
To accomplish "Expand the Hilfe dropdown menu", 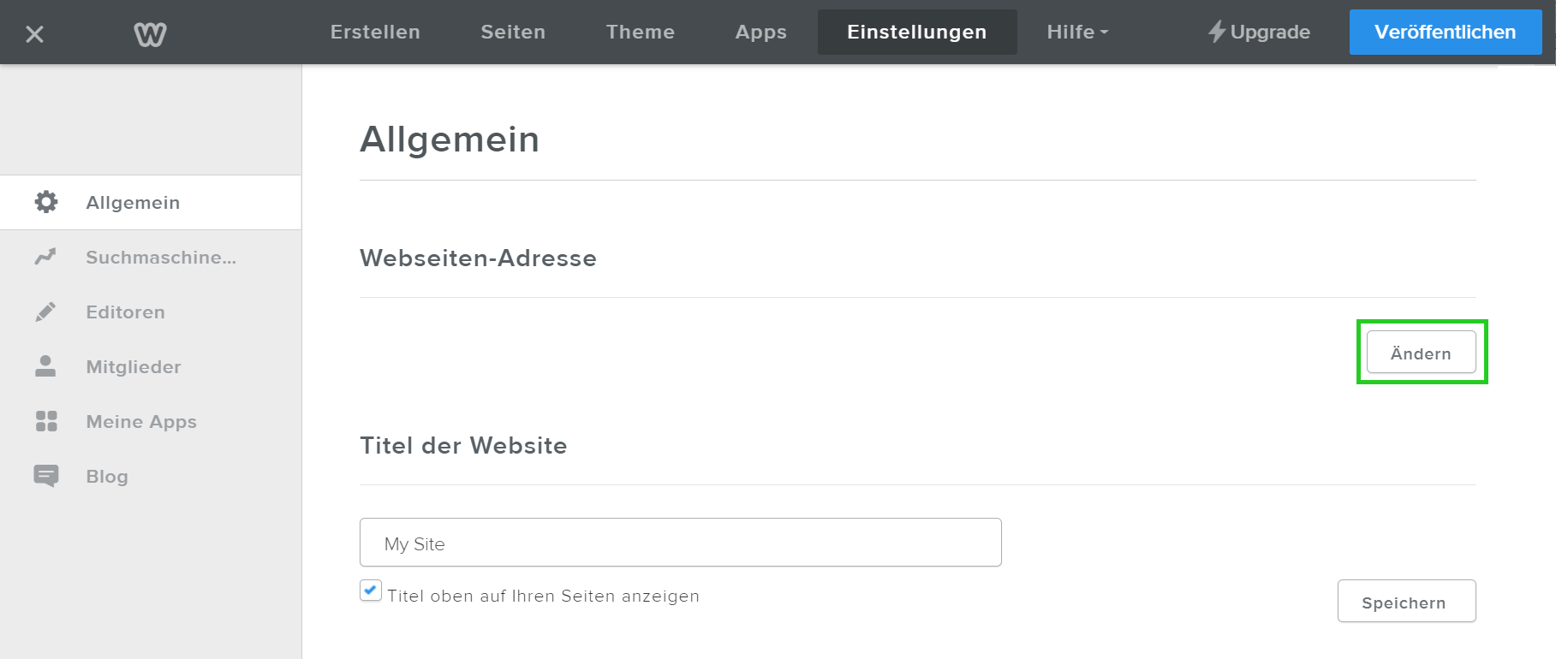I will pyautogui.click(x=1077, y=32).
